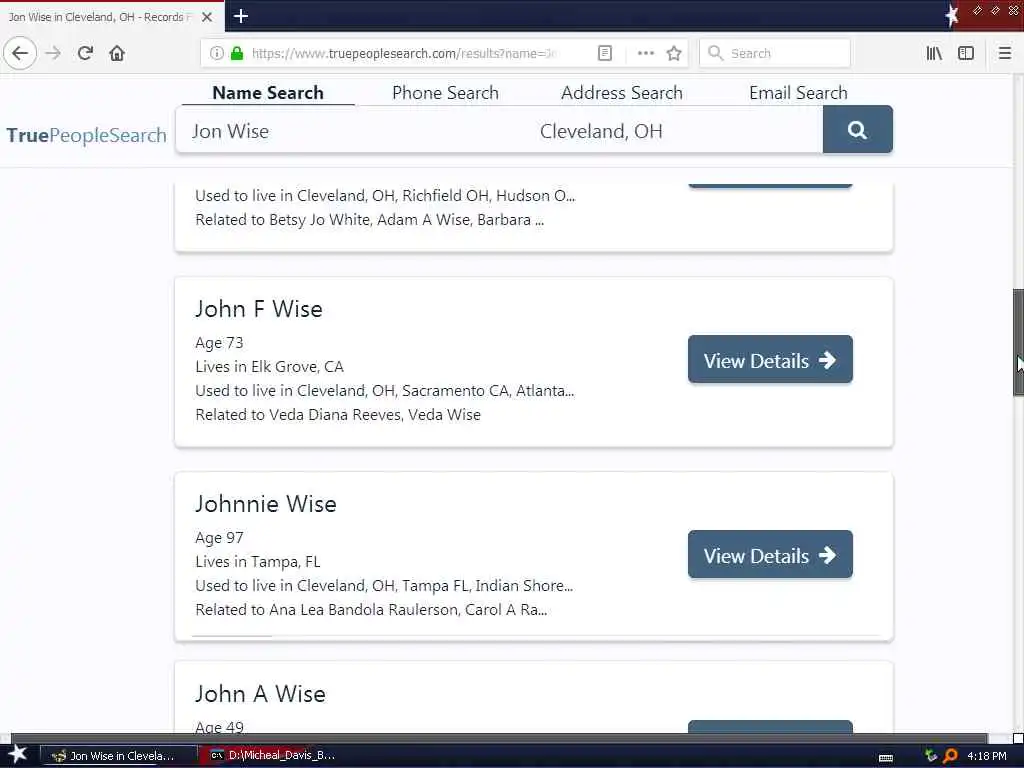Click the magnifier search submit button
The width and height of the screenshot is (1024, 768).
(857, 129)
